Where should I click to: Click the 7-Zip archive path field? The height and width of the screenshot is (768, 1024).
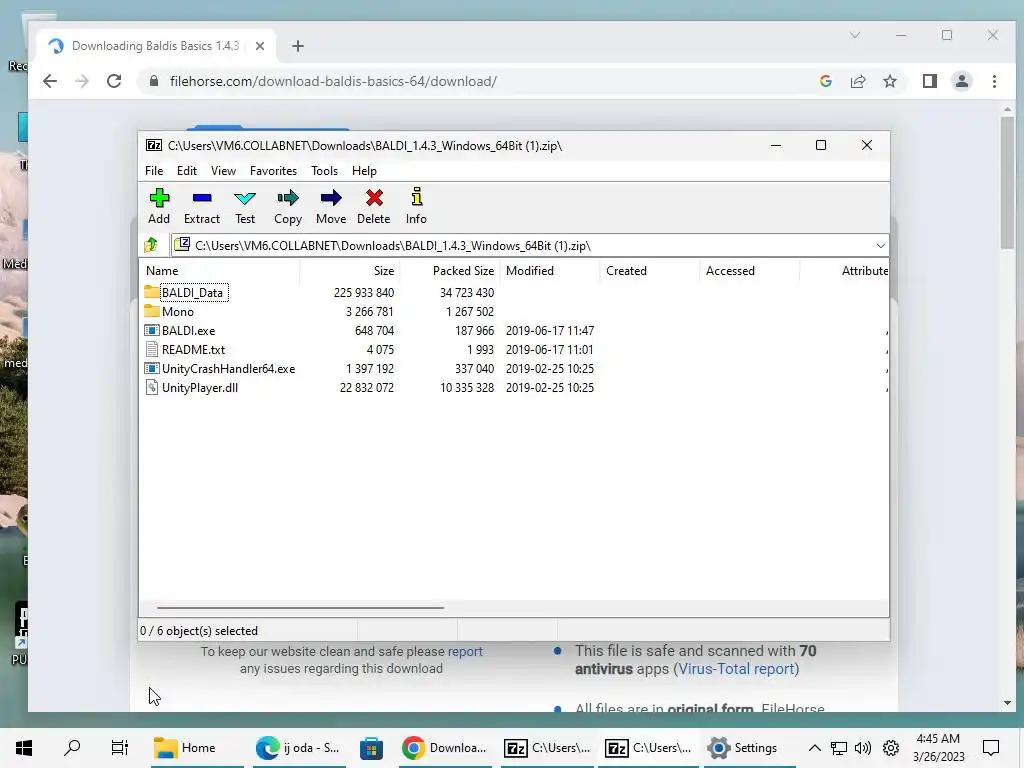coord(529,246)
